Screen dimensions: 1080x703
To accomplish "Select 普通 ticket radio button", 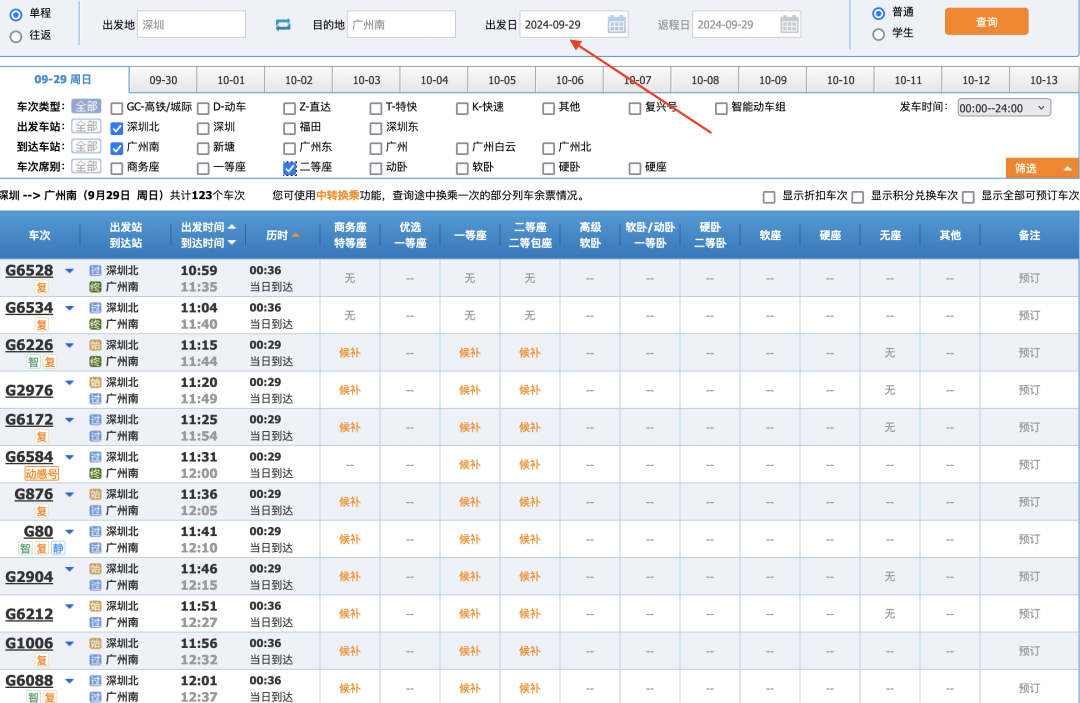I will point(878,13).
